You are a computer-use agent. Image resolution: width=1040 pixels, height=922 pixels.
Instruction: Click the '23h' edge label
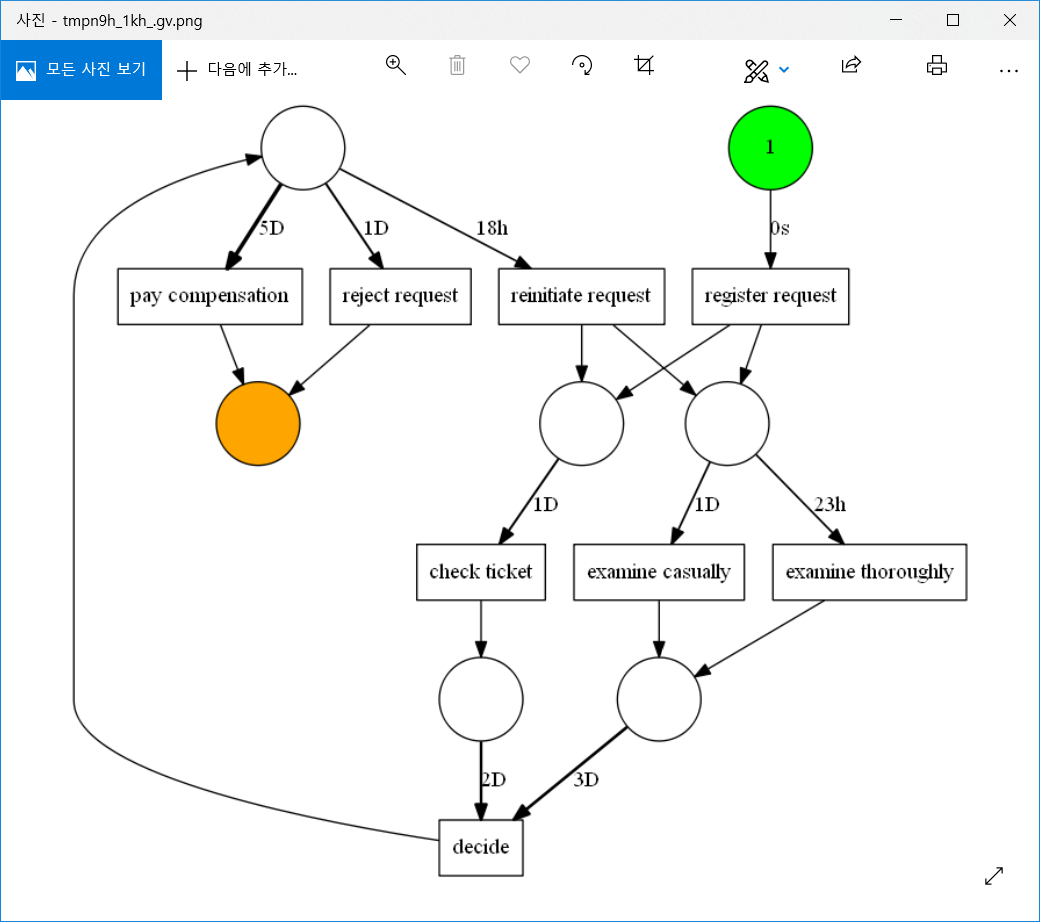[x=830, y=504]
